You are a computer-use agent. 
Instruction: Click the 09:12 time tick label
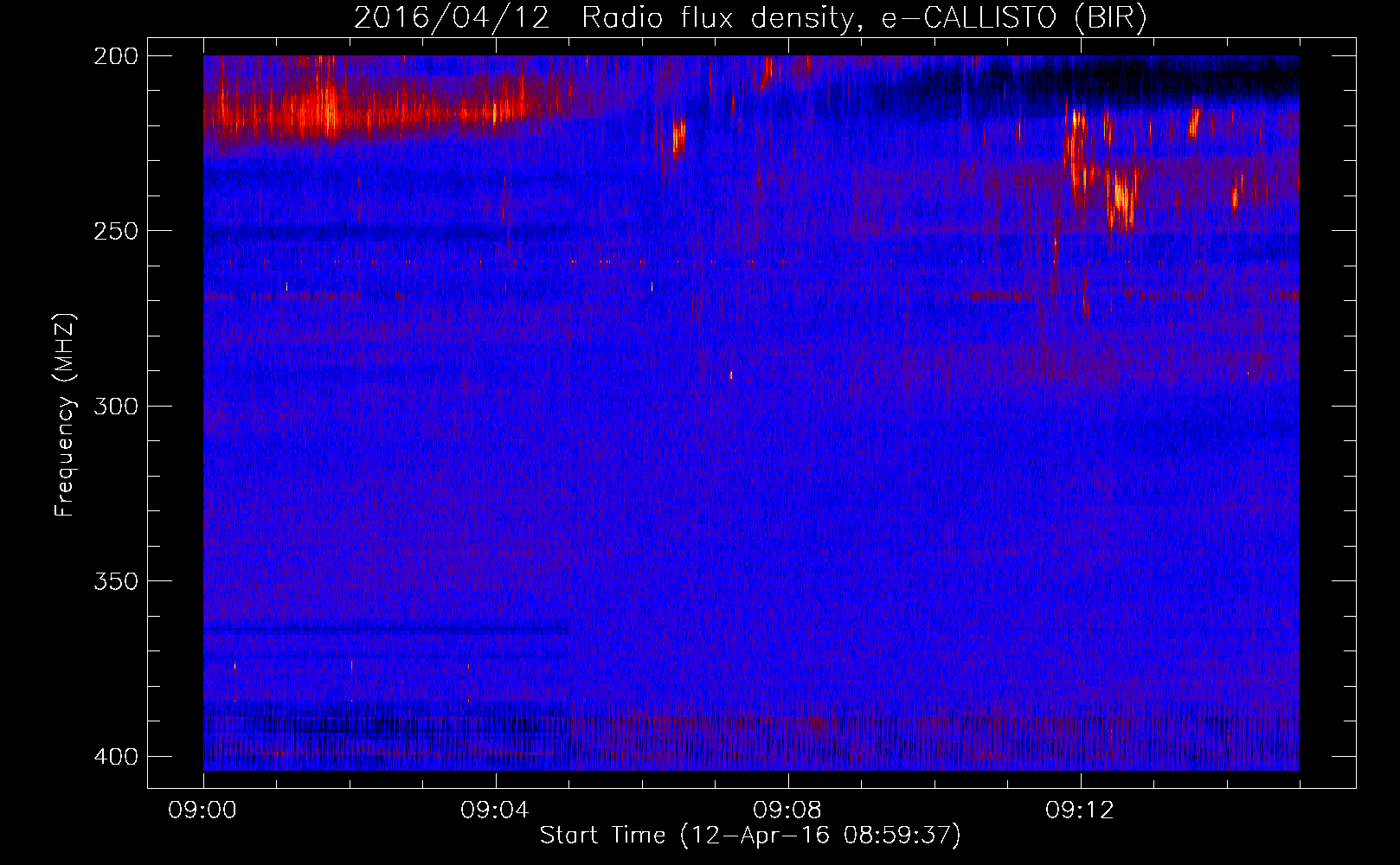(1080, 811)
